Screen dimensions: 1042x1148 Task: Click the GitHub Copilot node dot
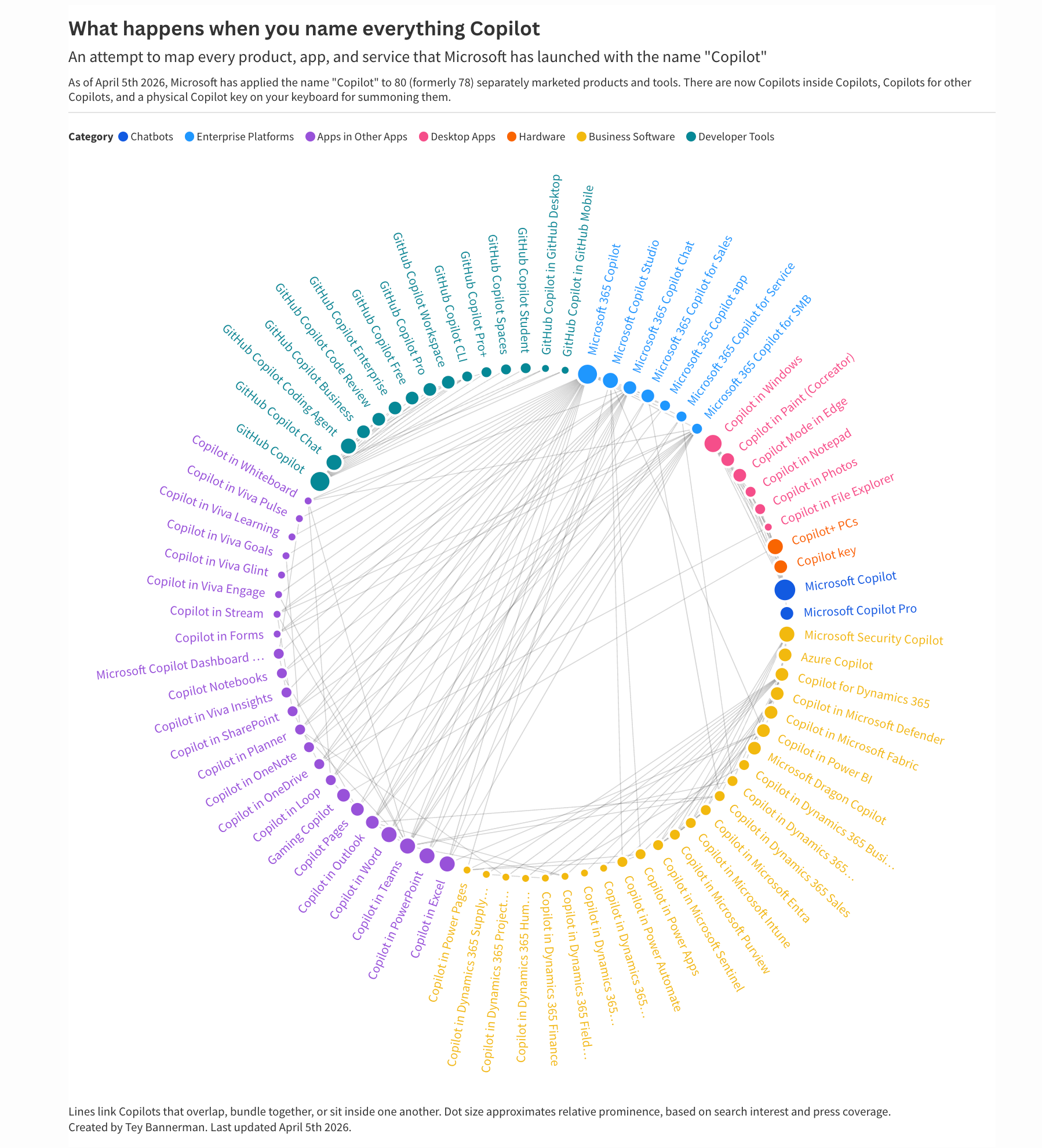click(319, 481)
